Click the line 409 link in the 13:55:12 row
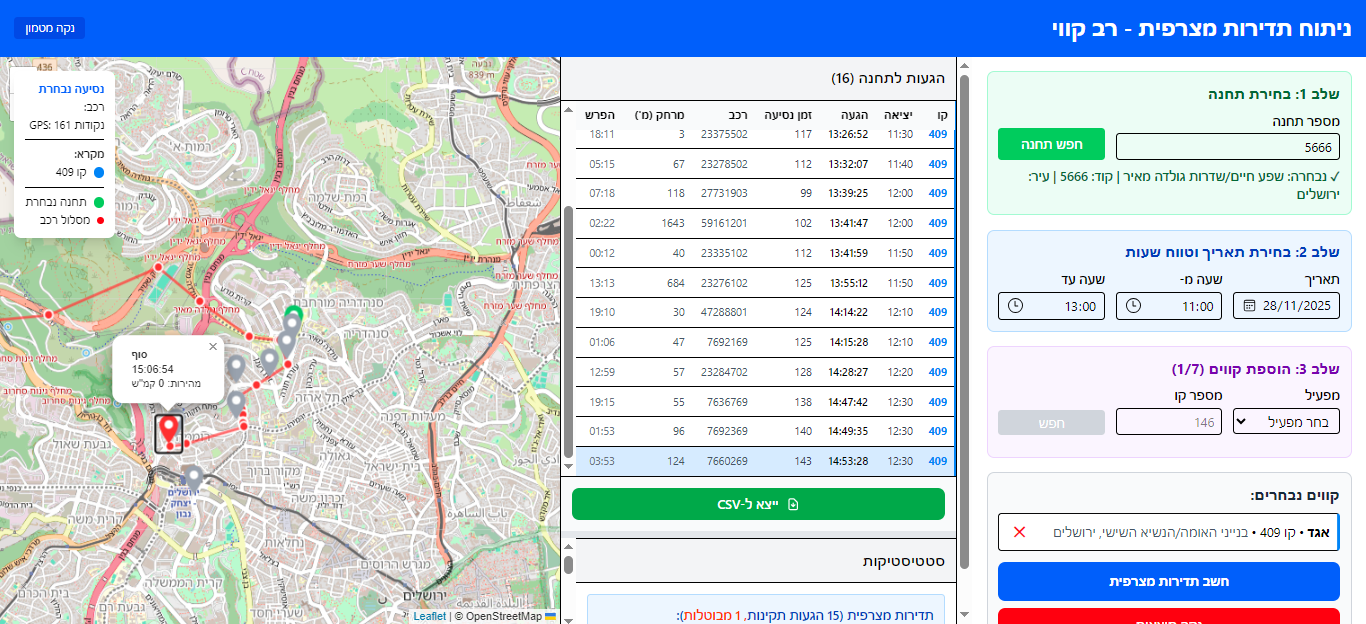The width and height of the screenshot is (1366, 624). click(937, 283)
